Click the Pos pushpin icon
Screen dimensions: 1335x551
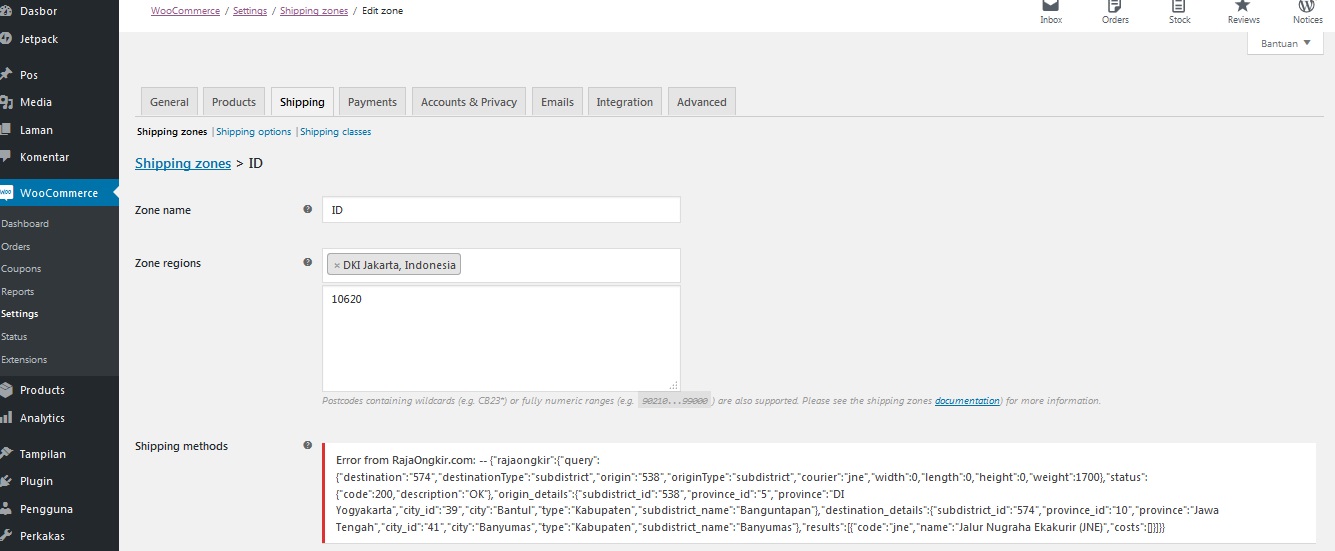[x=6, y=74]
